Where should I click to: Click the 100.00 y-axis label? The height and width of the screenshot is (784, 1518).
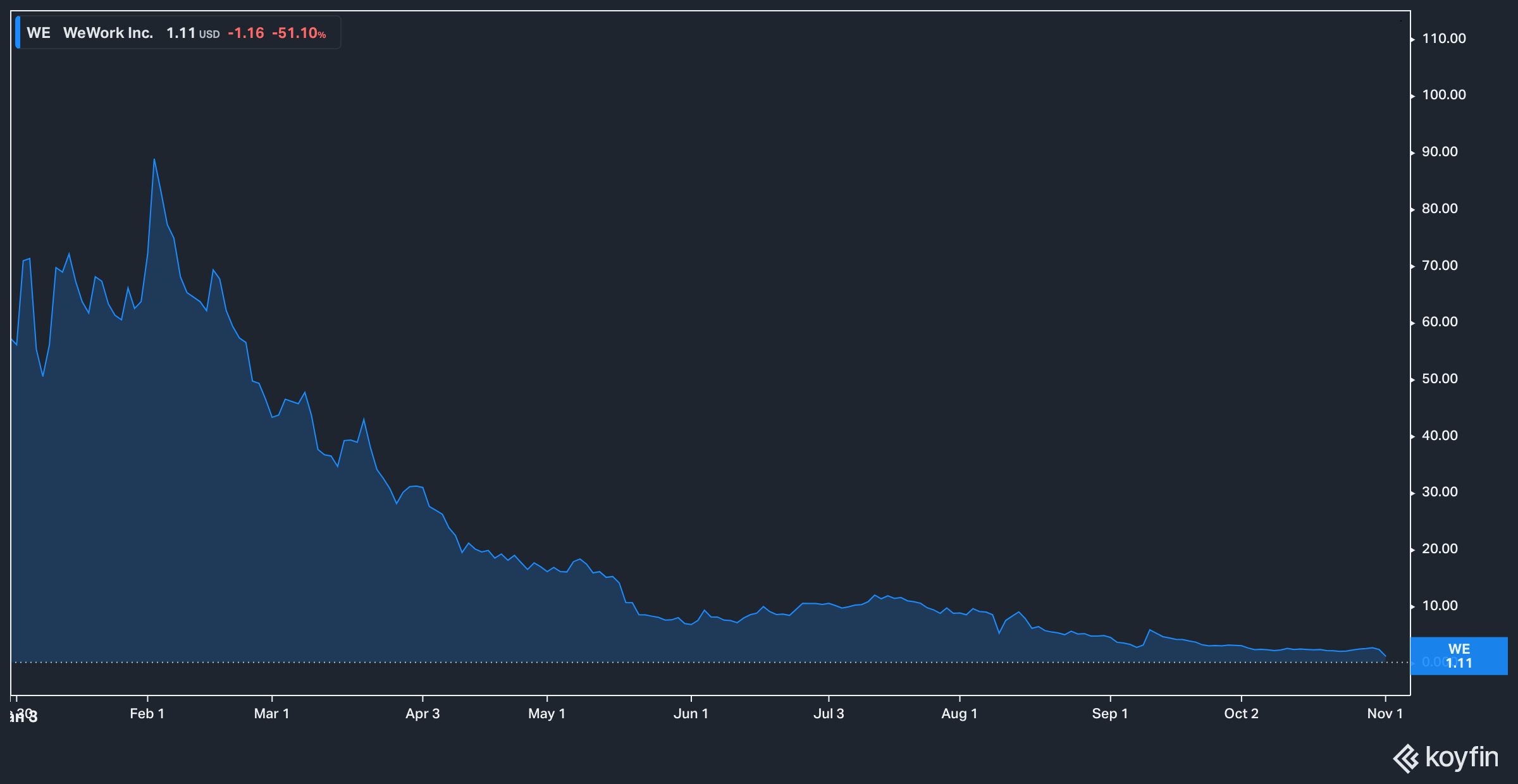1444,95
